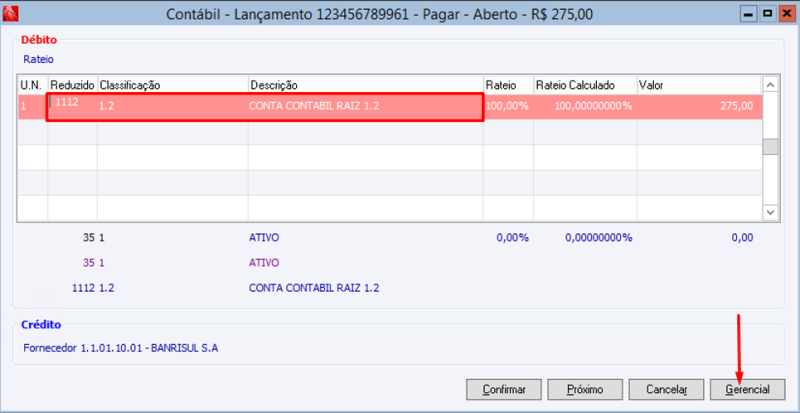800x413 pixels.
Task: Click the 1112 1.2 summary code below grid
Action: click(x=92, y=288)
